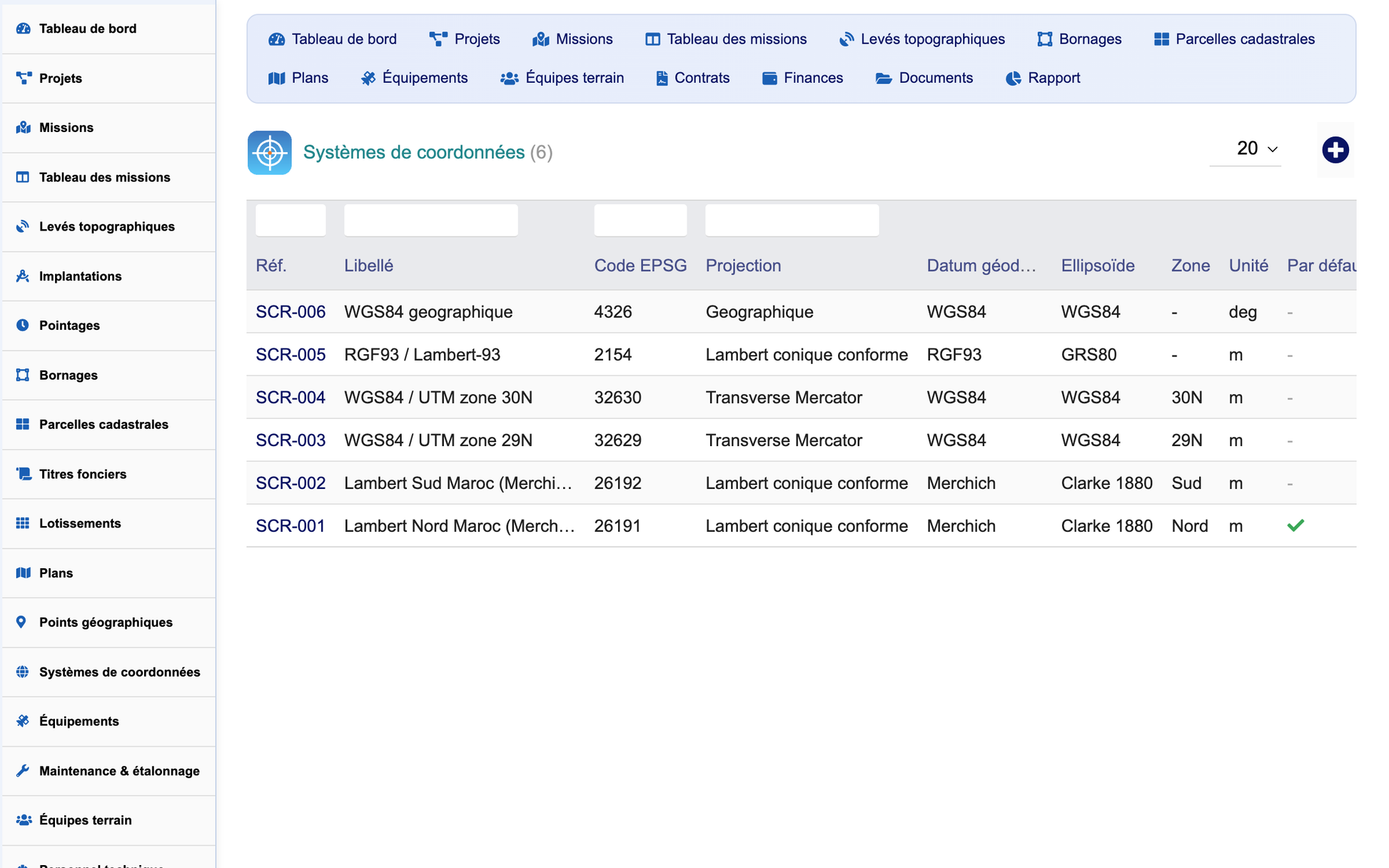
Task: Sort by the Zone column header
Action: coord(1190,266)
